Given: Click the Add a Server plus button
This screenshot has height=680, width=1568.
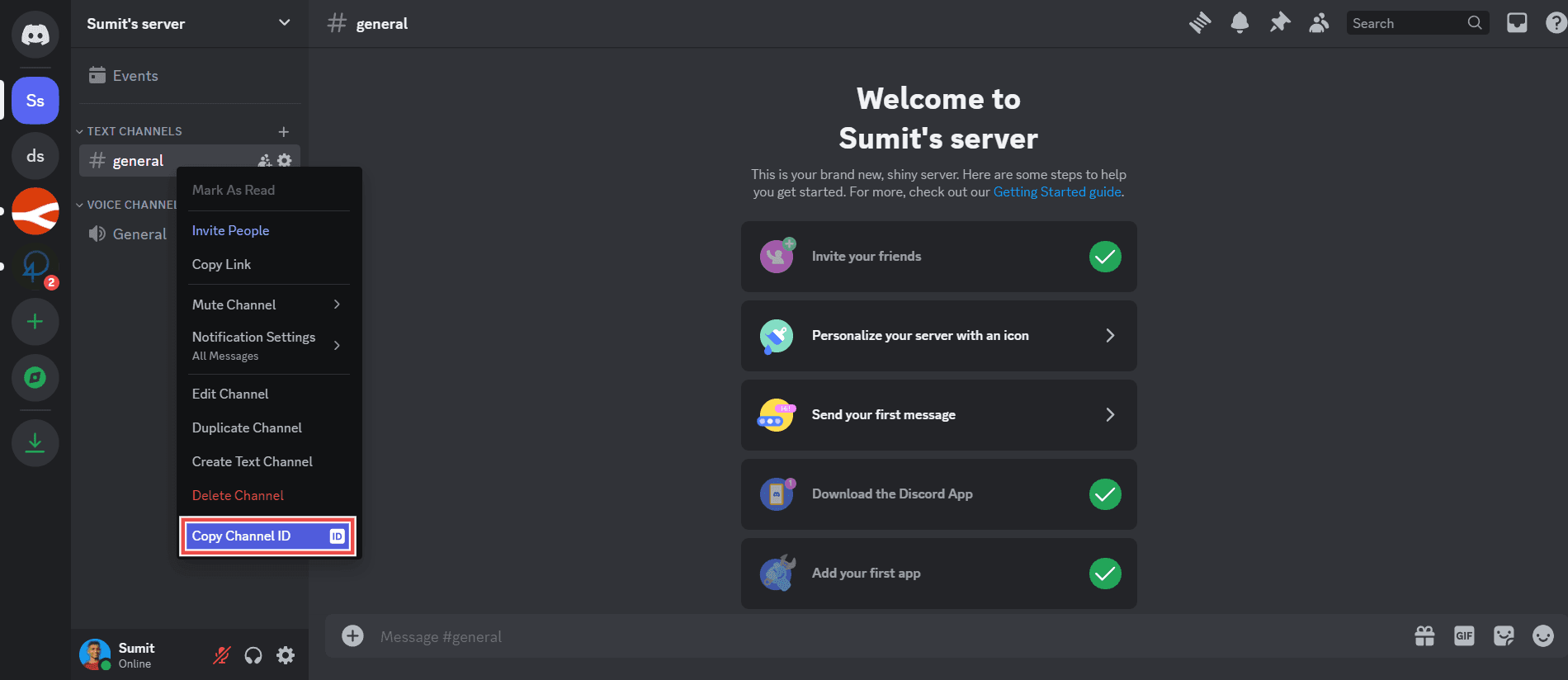Looking at the screenshot, I should click(x=35, y=322).
